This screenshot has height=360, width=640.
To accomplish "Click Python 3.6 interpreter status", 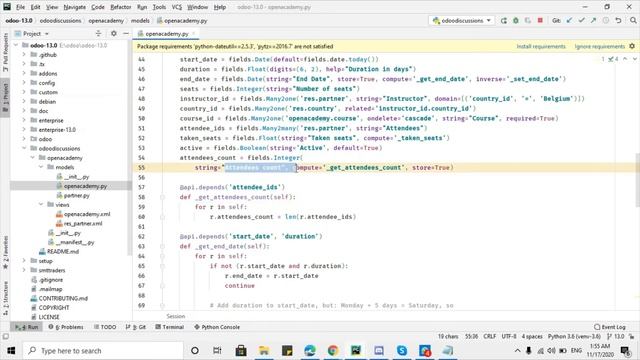I will click(x=574, y=336).
